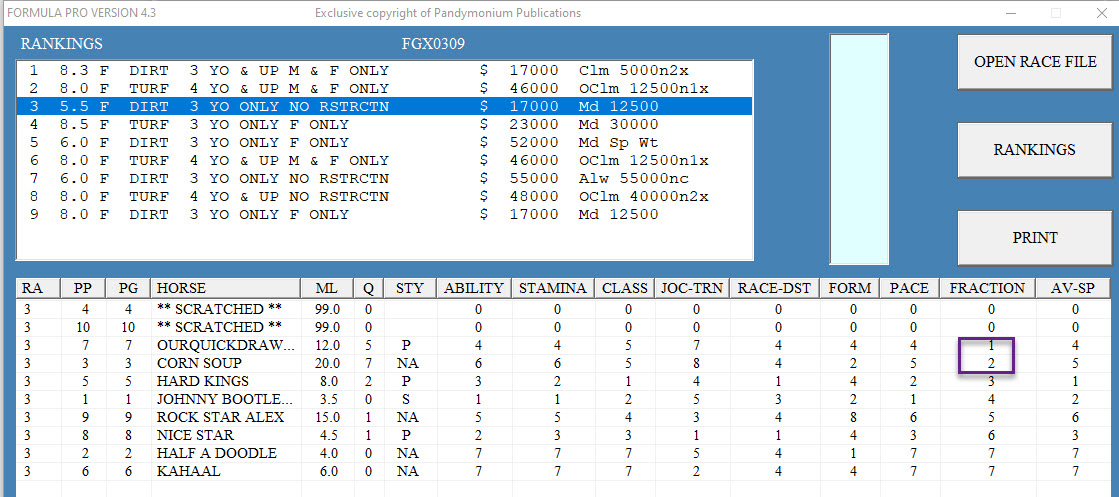This screenshot has height=497, width=1119.
Task: Select race 3 5.5 F Md 12500 row
Action: [x=385, y=106]
